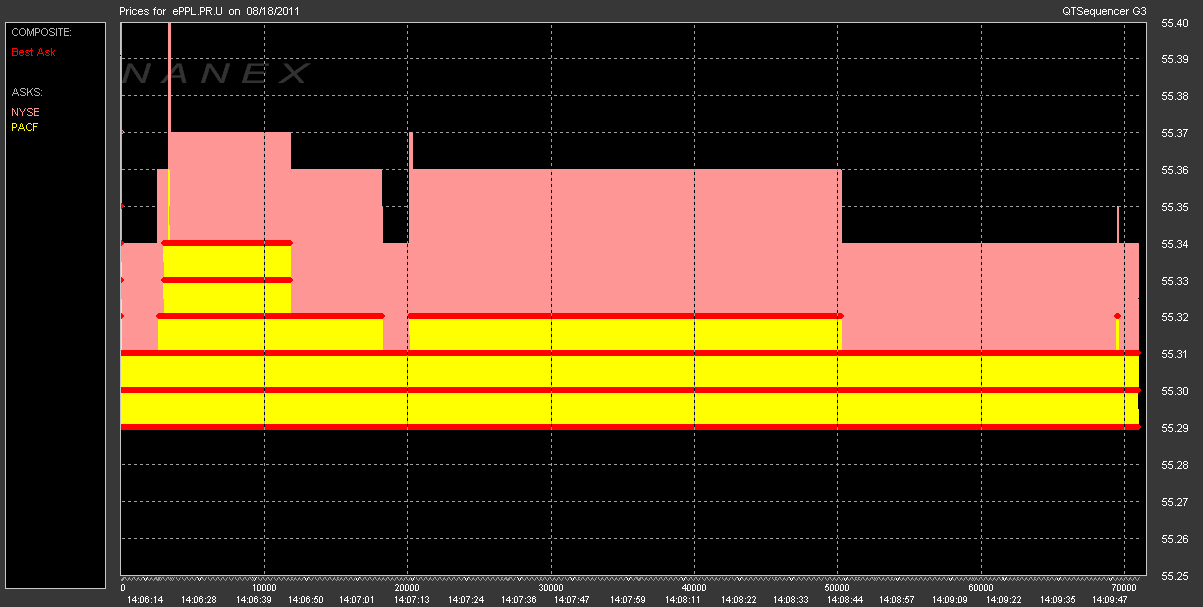
Task: Click the 55.33 price axis label
Action: coord(1174,281)
